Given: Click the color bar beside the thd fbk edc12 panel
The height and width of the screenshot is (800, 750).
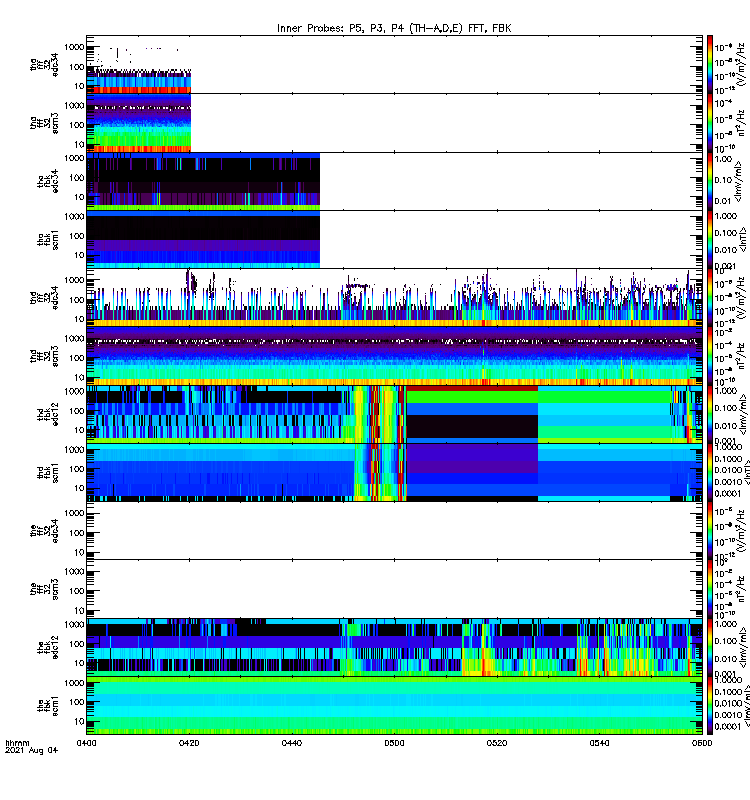Looking at the screenshot, I should coord(710,414).
